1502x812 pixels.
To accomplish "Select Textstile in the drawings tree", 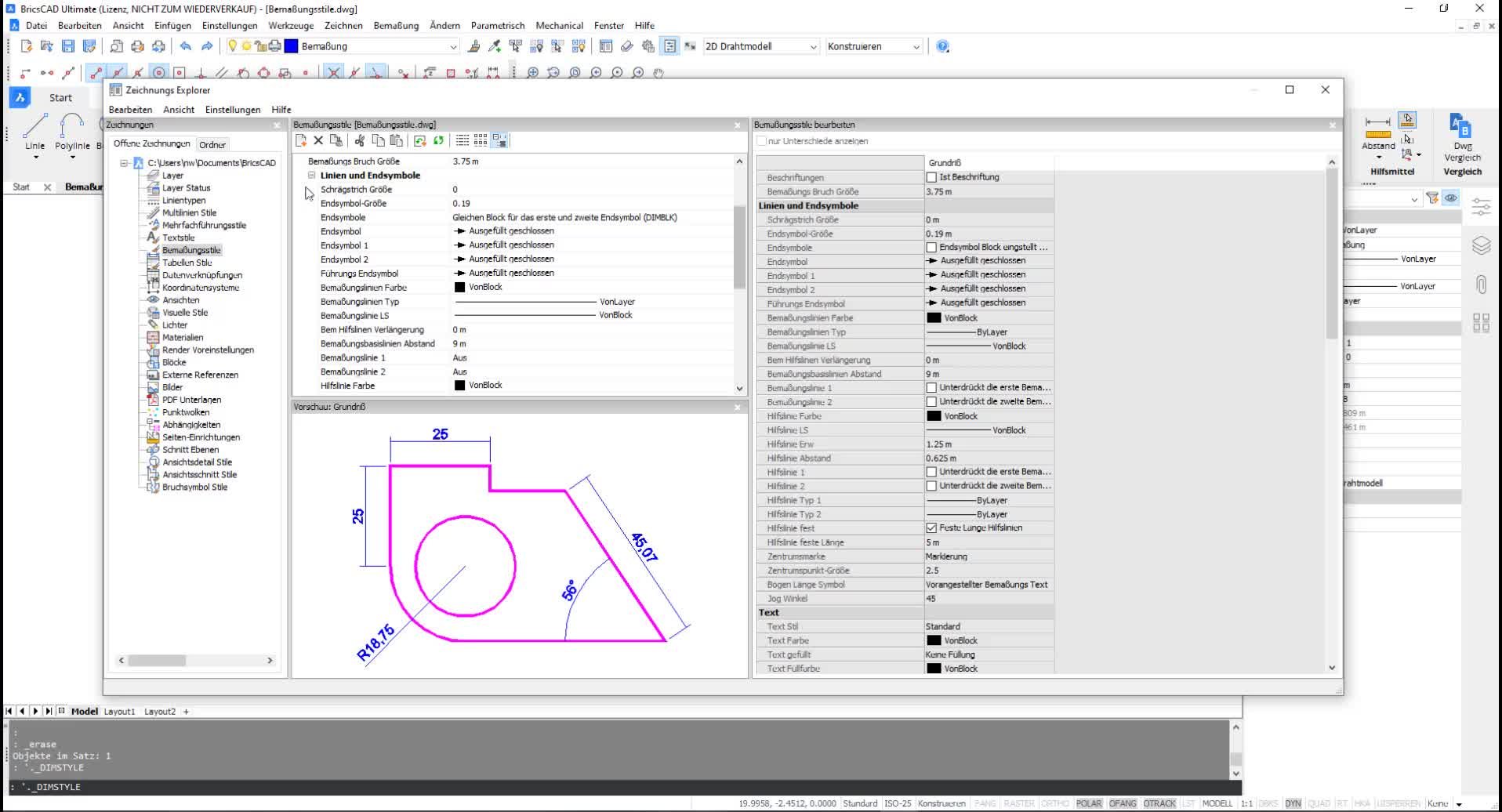I will [179, 237].
